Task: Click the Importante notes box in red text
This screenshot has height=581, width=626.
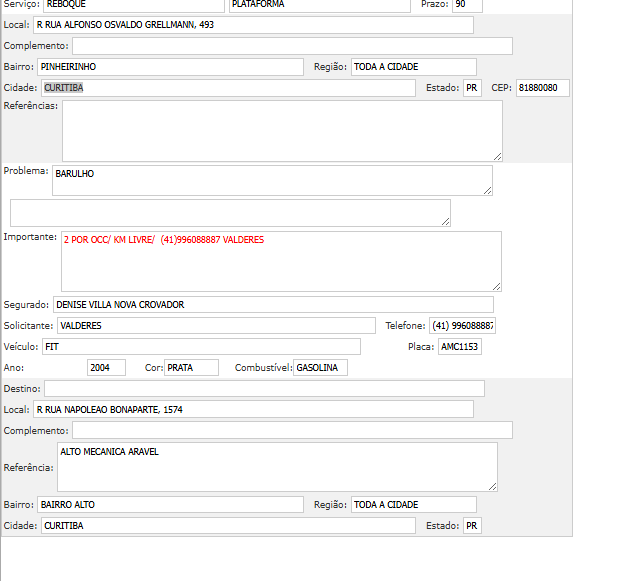Action: coord(280,262)
